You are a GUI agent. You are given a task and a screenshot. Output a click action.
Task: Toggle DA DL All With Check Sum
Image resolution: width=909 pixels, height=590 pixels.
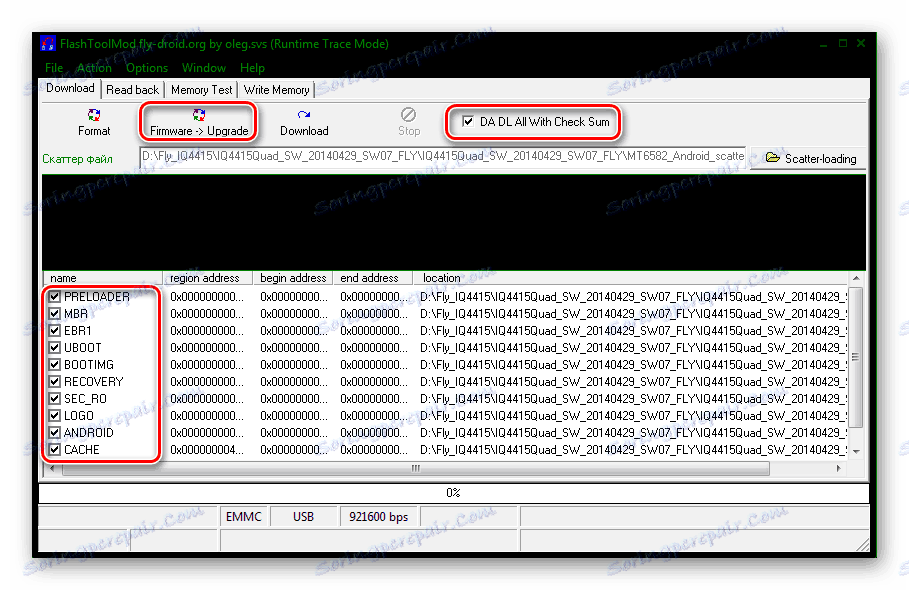(x=468, y=121)
